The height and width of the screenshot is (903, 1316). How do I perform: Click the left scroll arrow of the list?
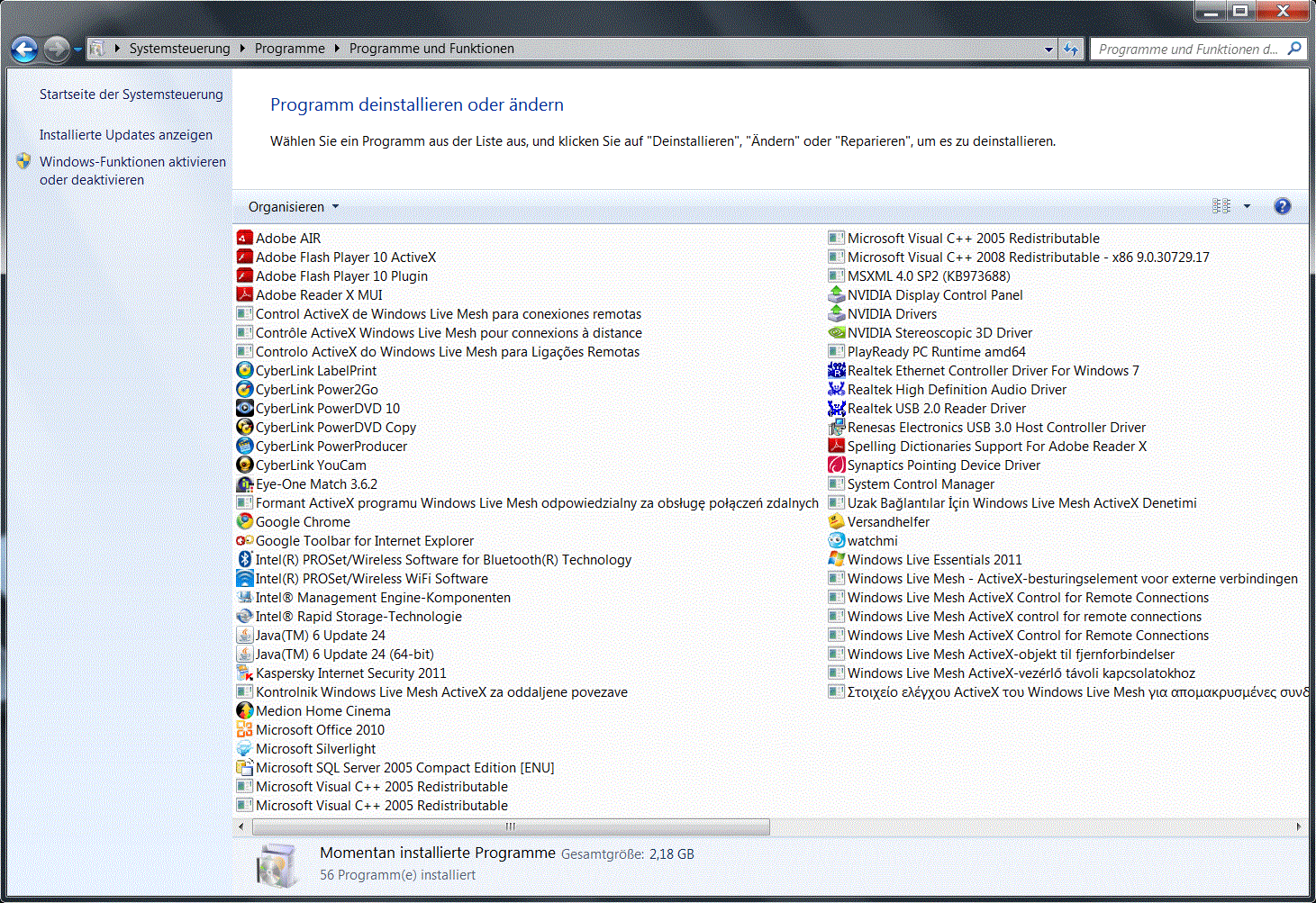pos(241,826)
